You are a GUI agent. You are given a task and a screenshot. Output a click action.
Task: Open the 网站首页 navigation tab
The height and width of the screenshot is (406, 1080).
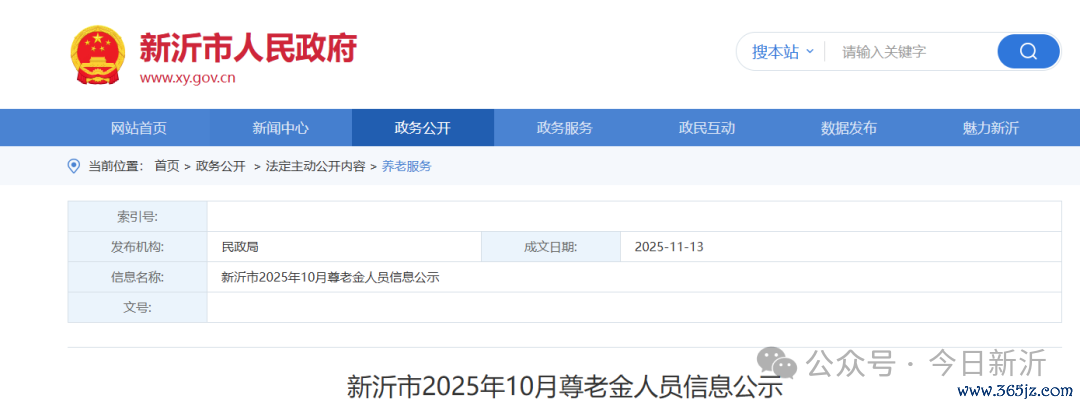coord(138,128)
